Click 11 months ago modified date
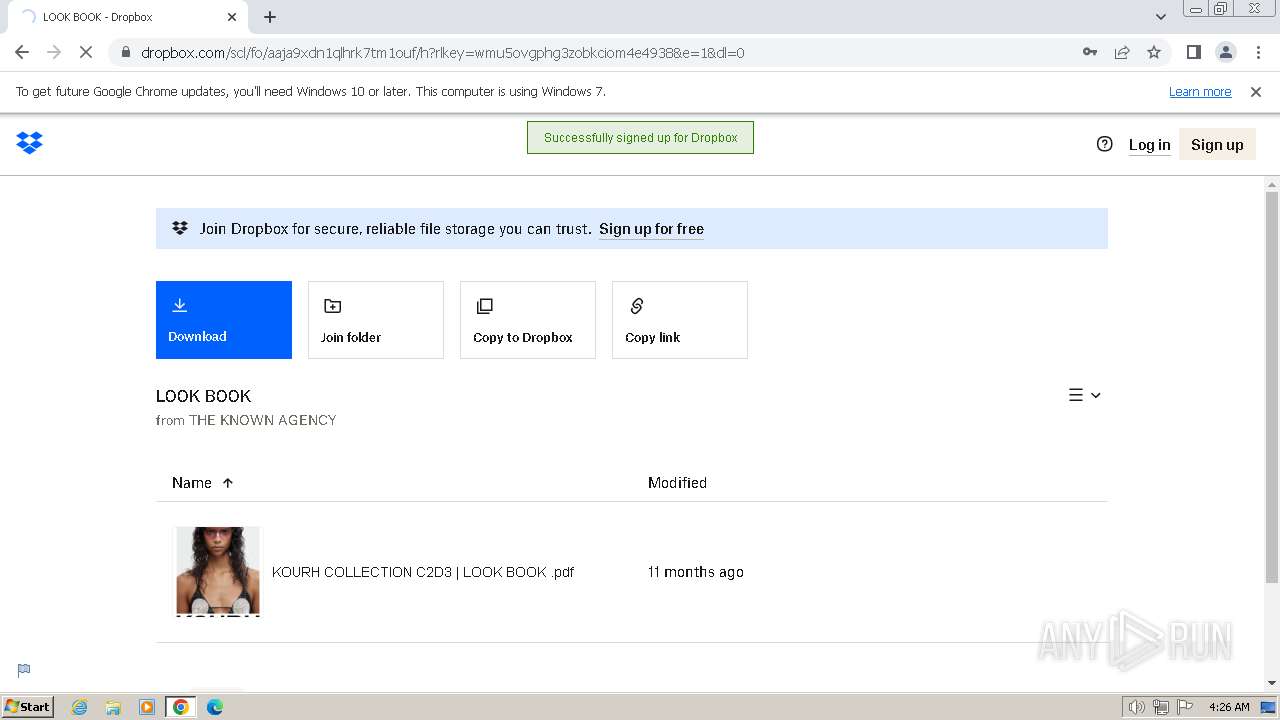Image resolution: width=1280 pixels, height=720 pixels. pyautogui.click(x=696, y=572)
